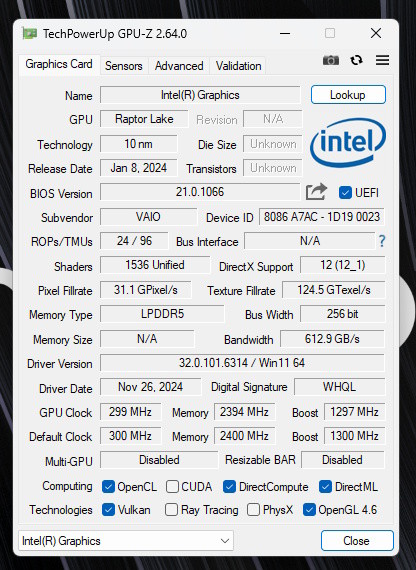Click the BIOS export share icon
The width and height of the screenshot is (416, 570).
click(316, 192)
